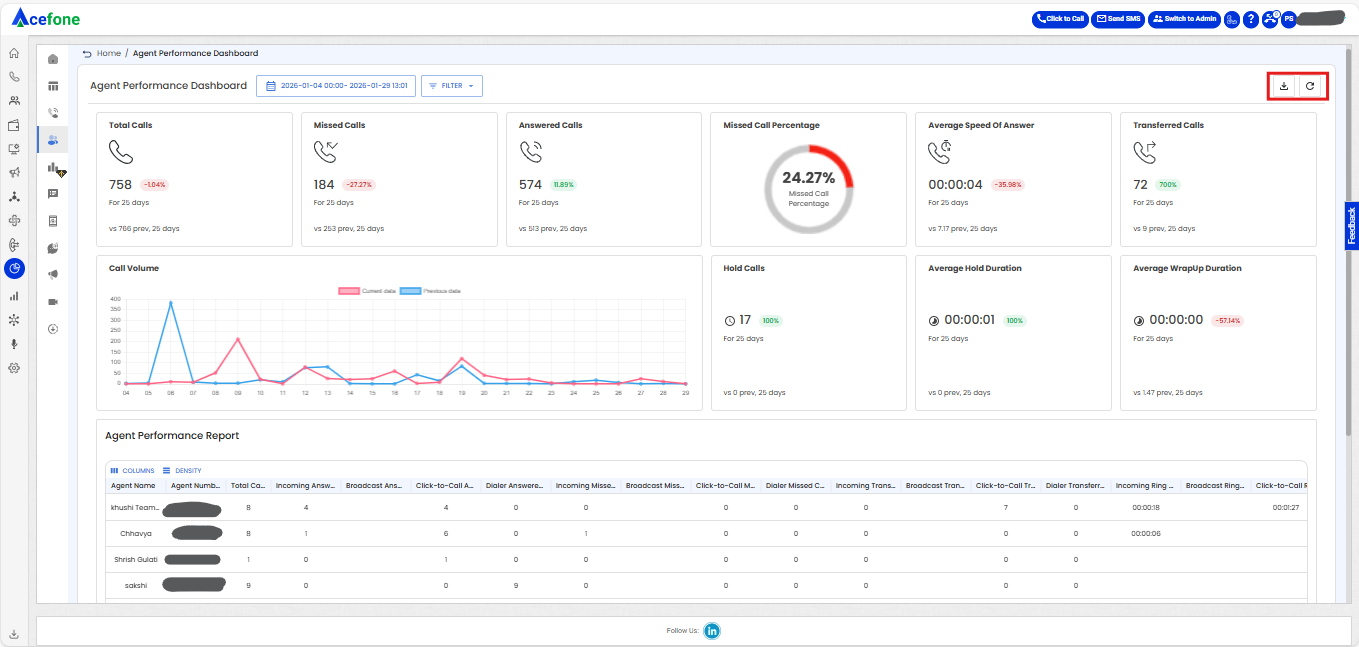Toggle Previous data series in chart legend
The width and height of the screenshot is (1359, 647).
[430, 291]
